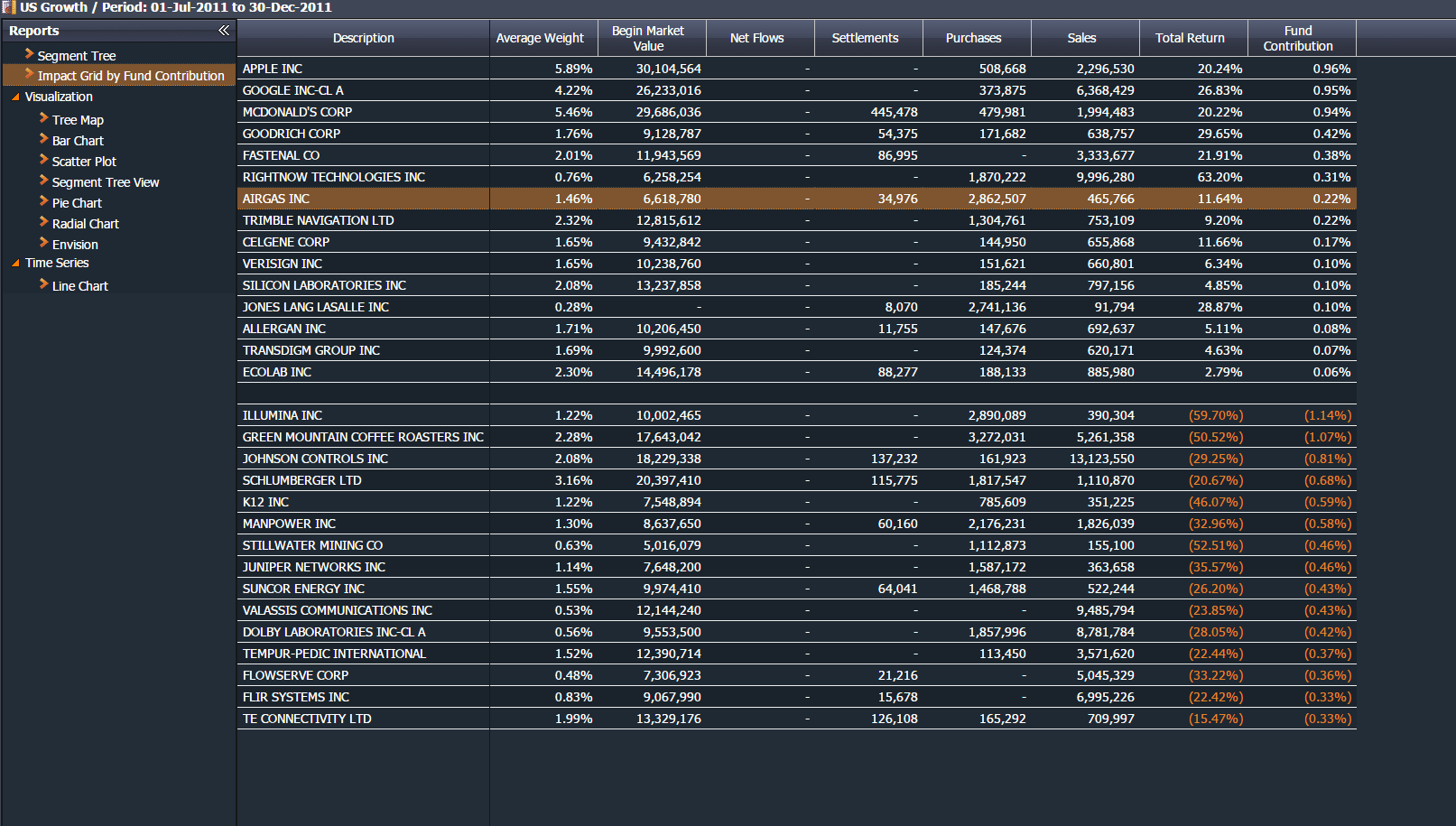Select the TRANSDIGM GROUP INC row

797,350
